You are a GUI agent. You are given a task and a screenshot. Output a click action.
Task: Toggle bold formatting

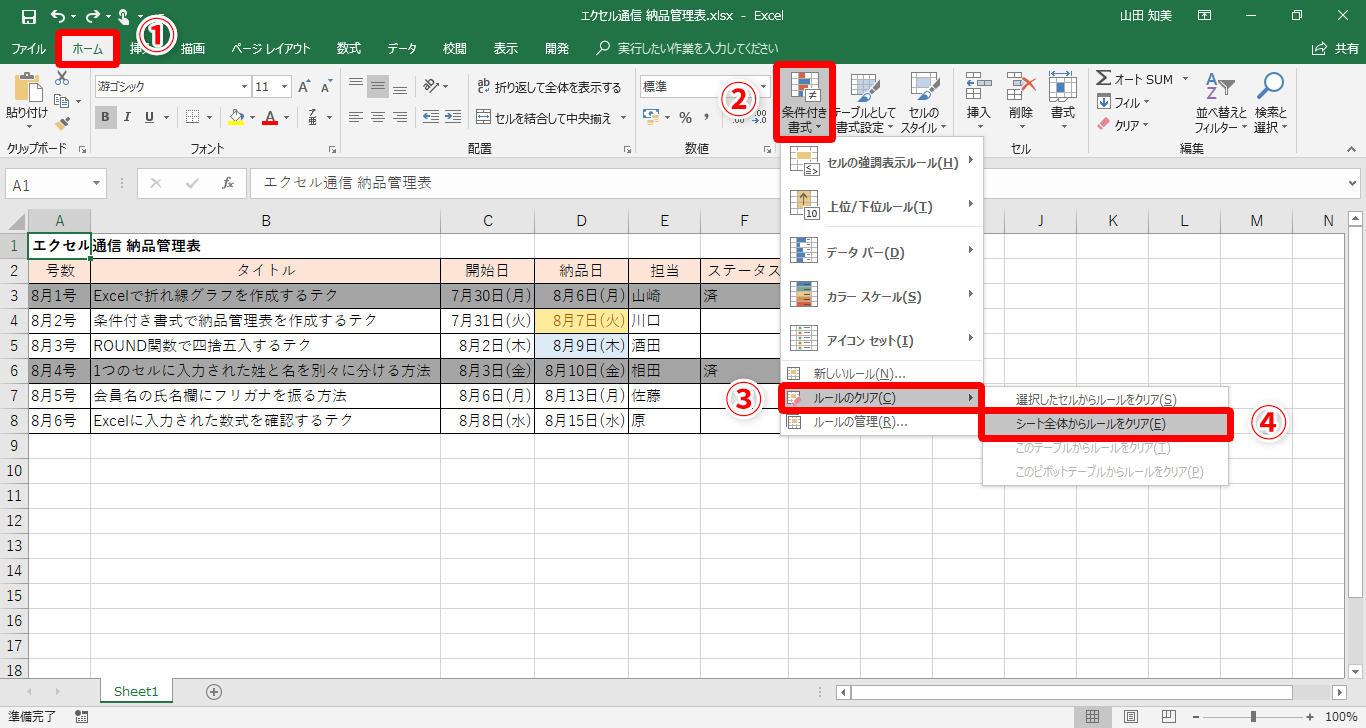coord(106,117)
